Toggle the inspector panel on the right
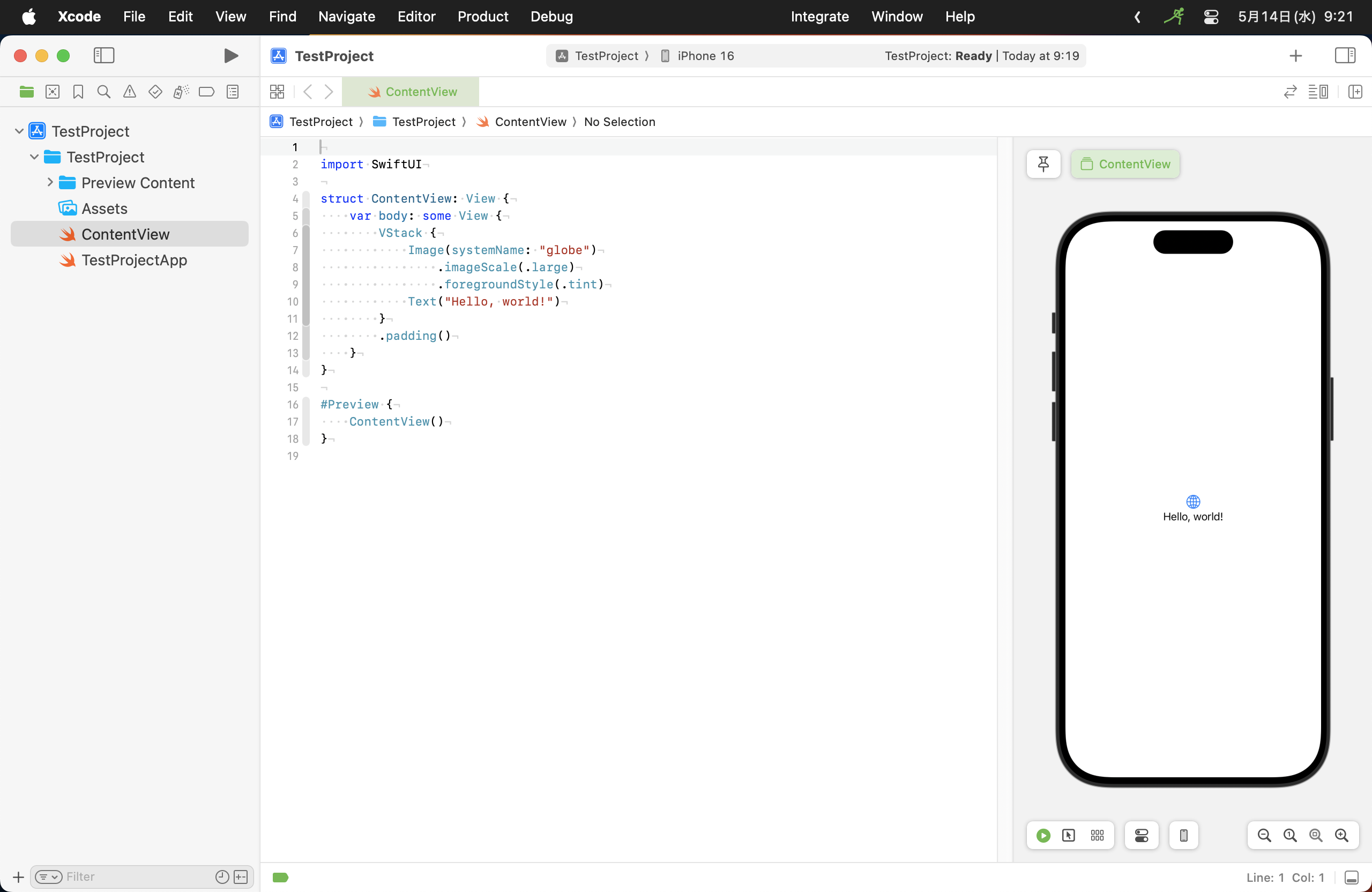The width and height of the screenshot is (1372, 892). pyautogui.click(x=1346, y=55)
